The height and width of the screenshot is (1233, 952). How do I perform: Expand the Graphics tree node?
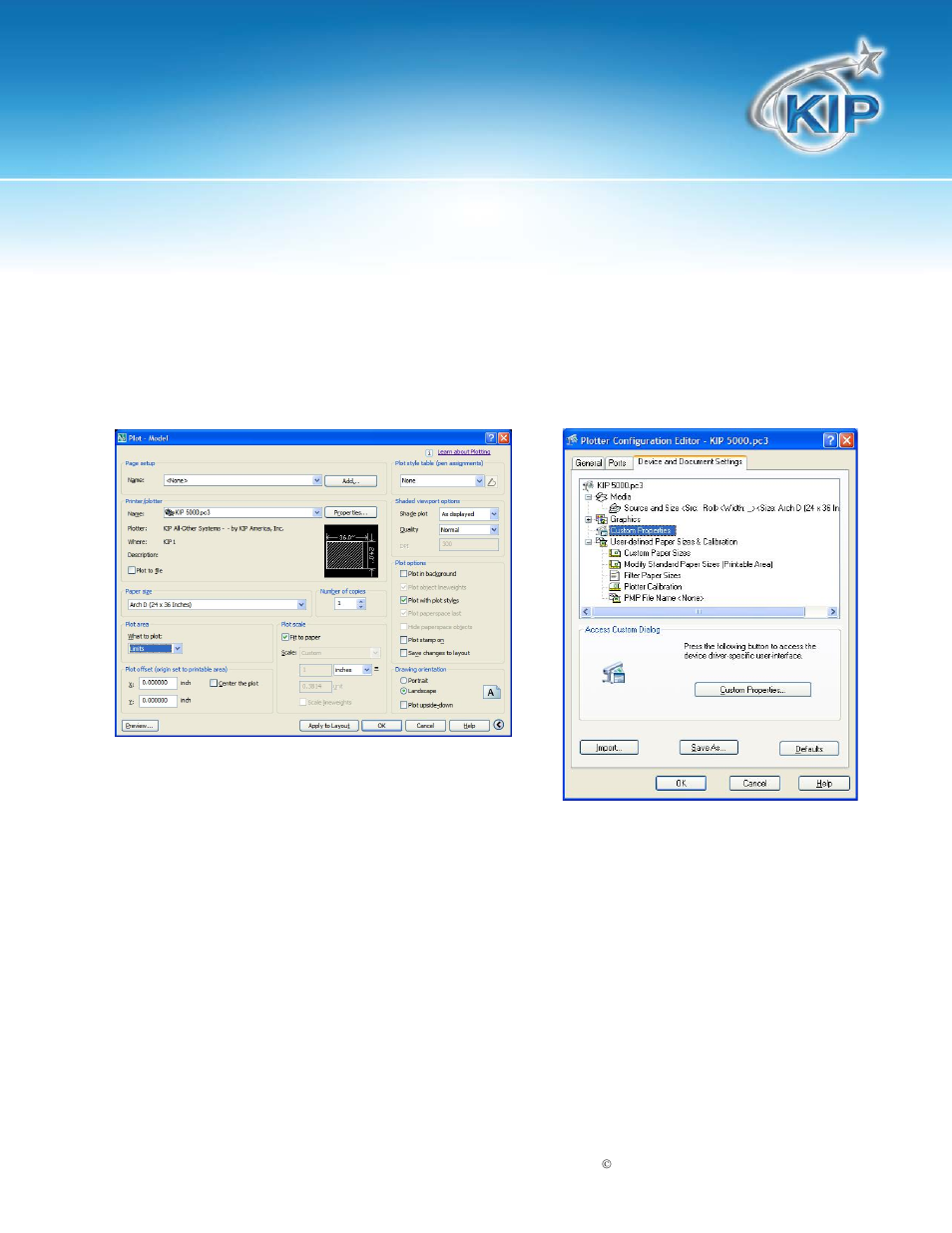tap(589, 519)
